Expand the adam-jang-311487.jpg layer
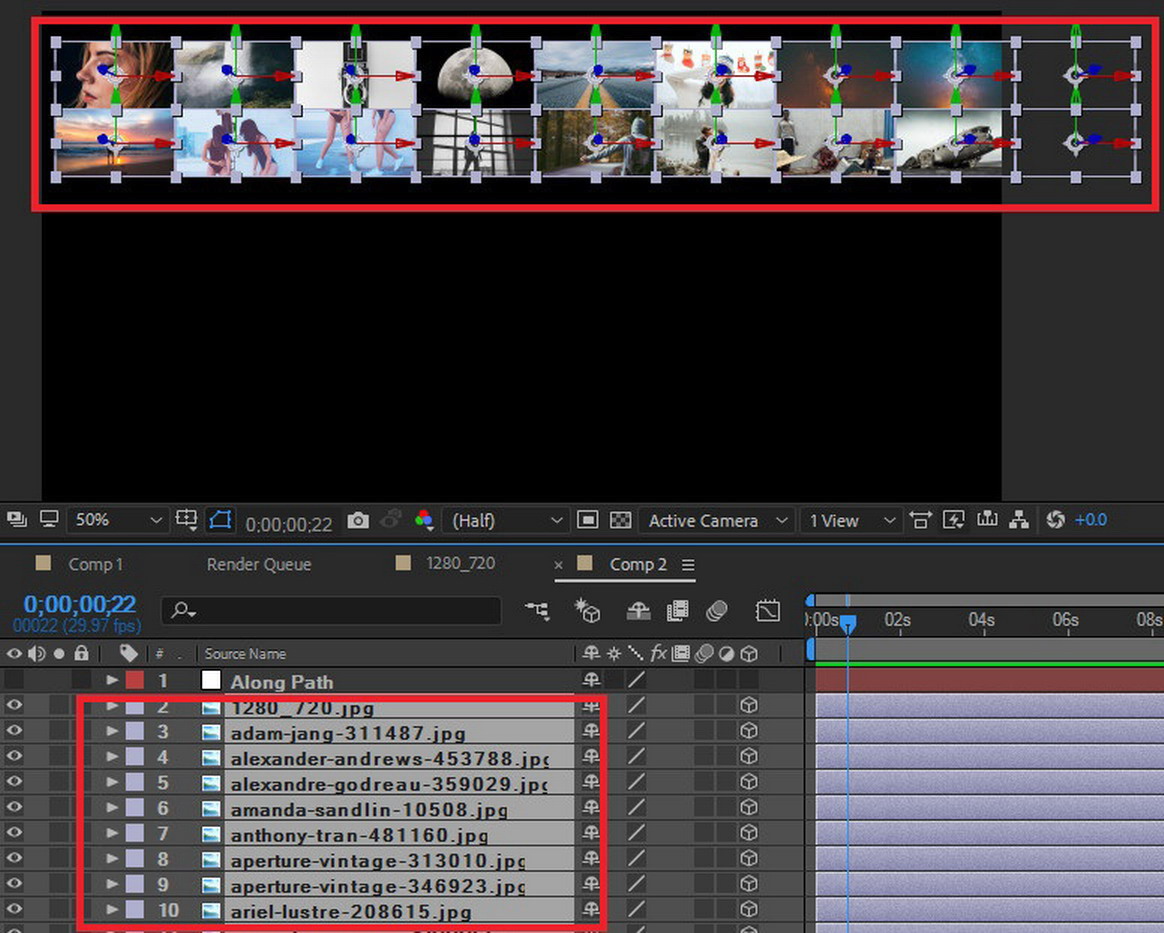The image size is (1164, 933). 112,731
